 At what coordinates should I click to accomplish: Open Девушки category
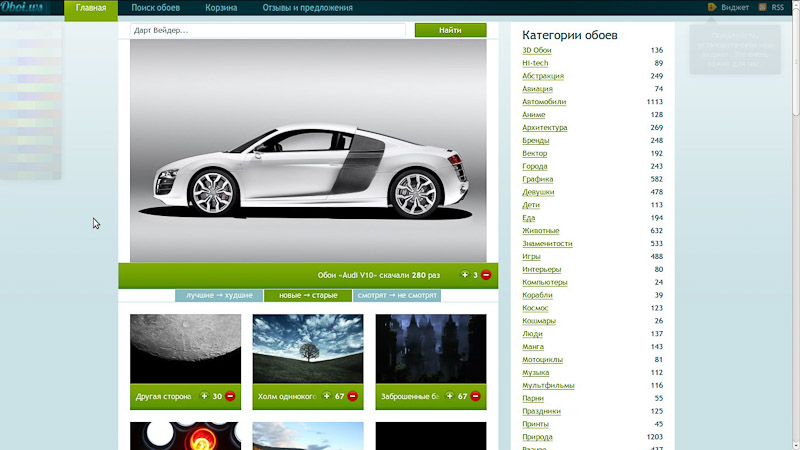pos(538,192)
